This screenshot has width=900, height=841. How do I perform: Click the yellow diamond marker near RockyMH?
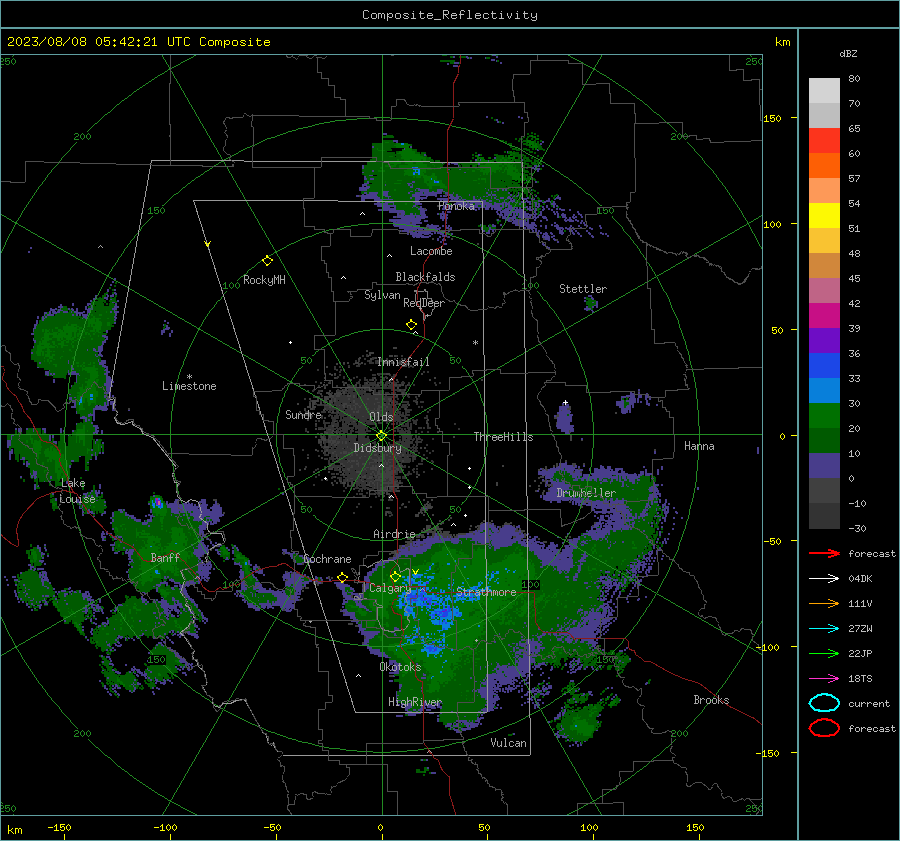[267, 261]
